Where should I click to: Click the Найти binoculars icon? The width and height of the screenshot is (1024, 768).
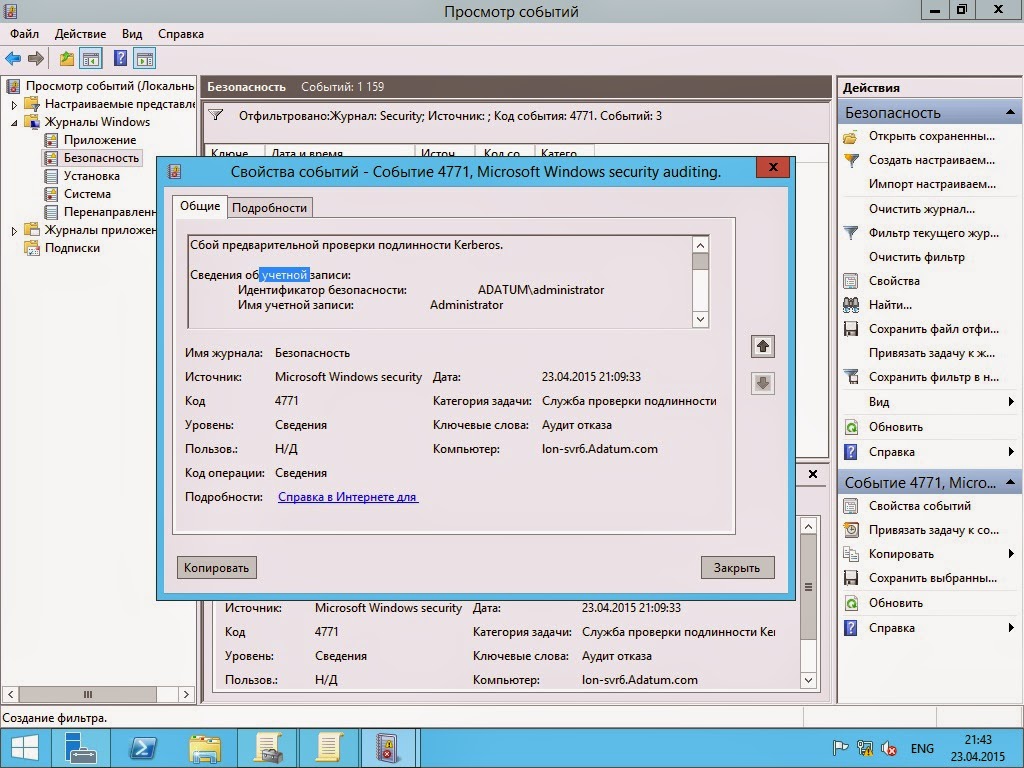tap(850, 305)
